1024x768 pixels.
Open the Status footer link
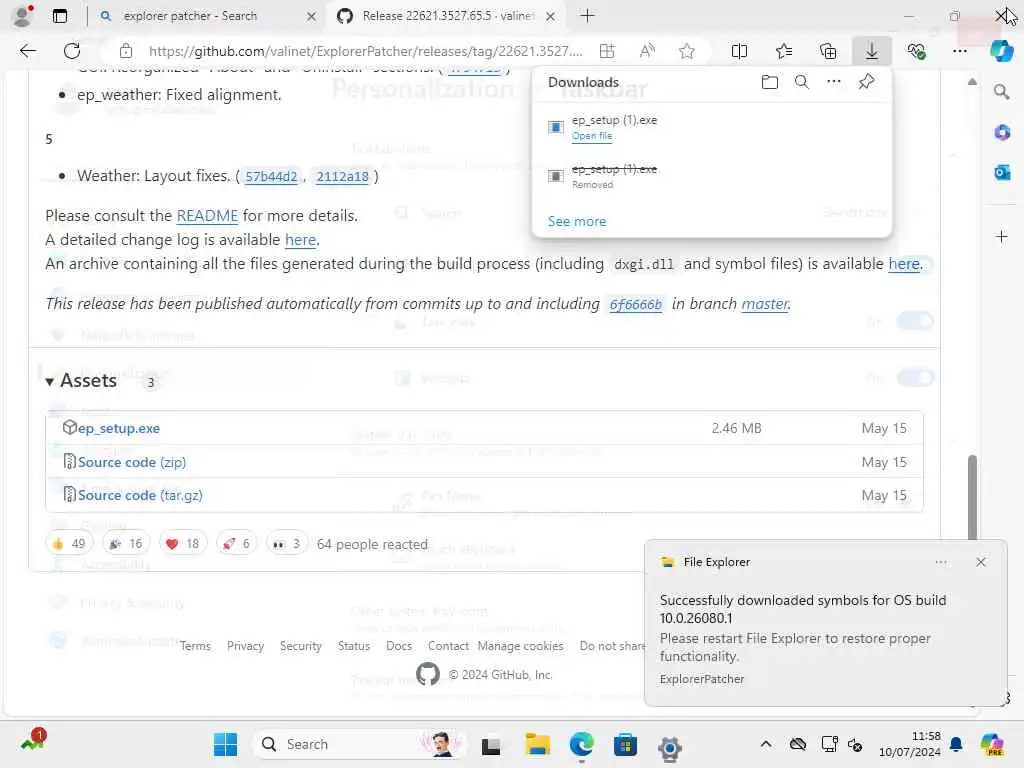click(x=354, y=646)
